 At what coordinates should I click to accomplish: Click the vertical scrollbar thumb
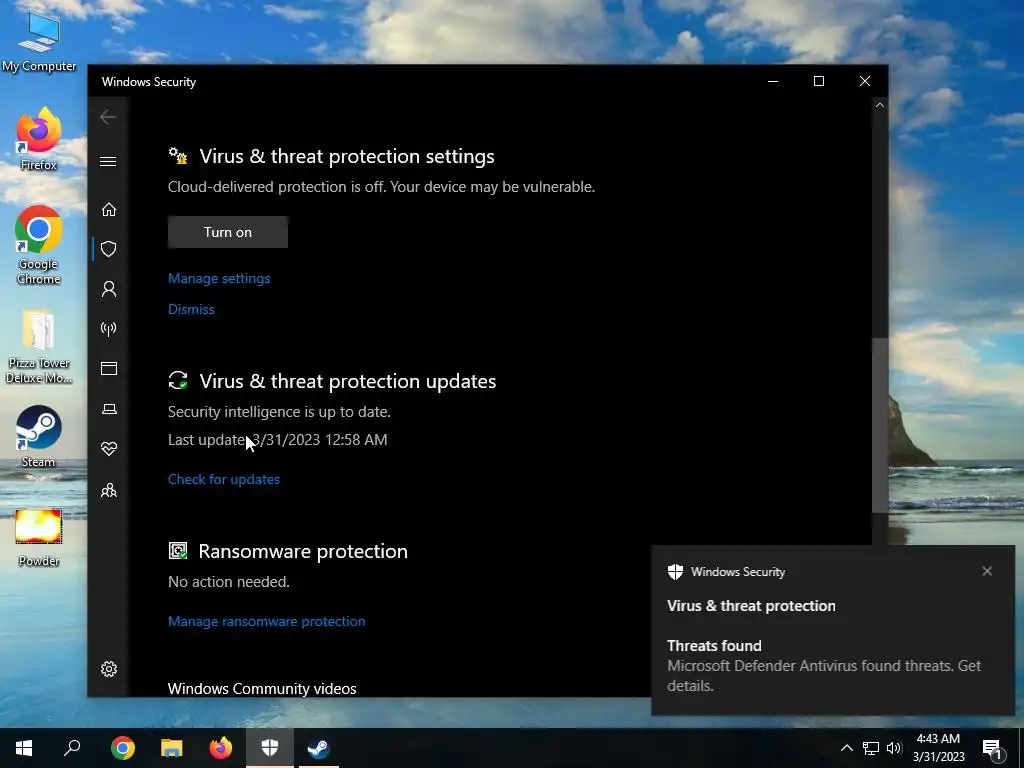click(880, 425)
